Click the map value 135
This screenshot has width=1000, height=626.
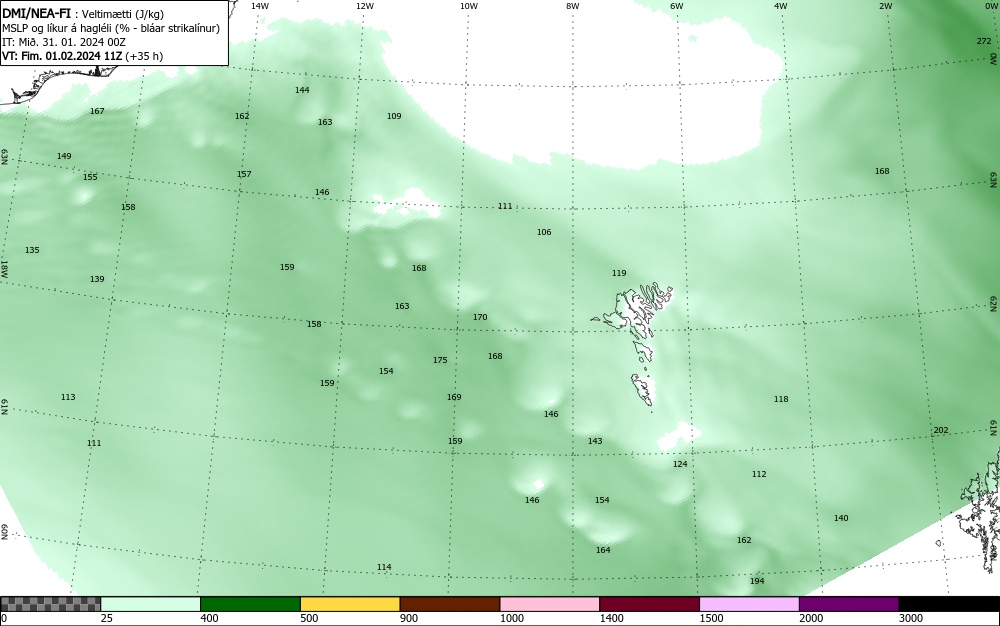32,250
